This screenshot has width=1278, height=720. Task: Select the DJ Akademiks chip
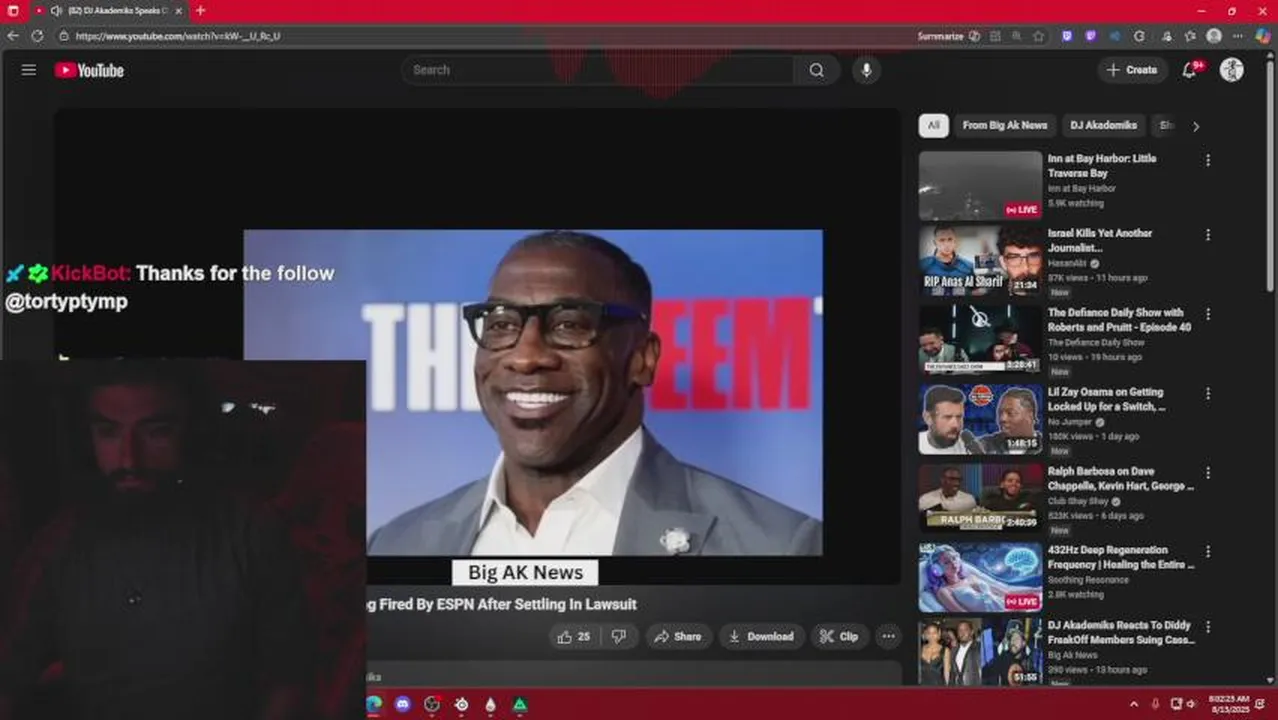[x=1103, y=126]
